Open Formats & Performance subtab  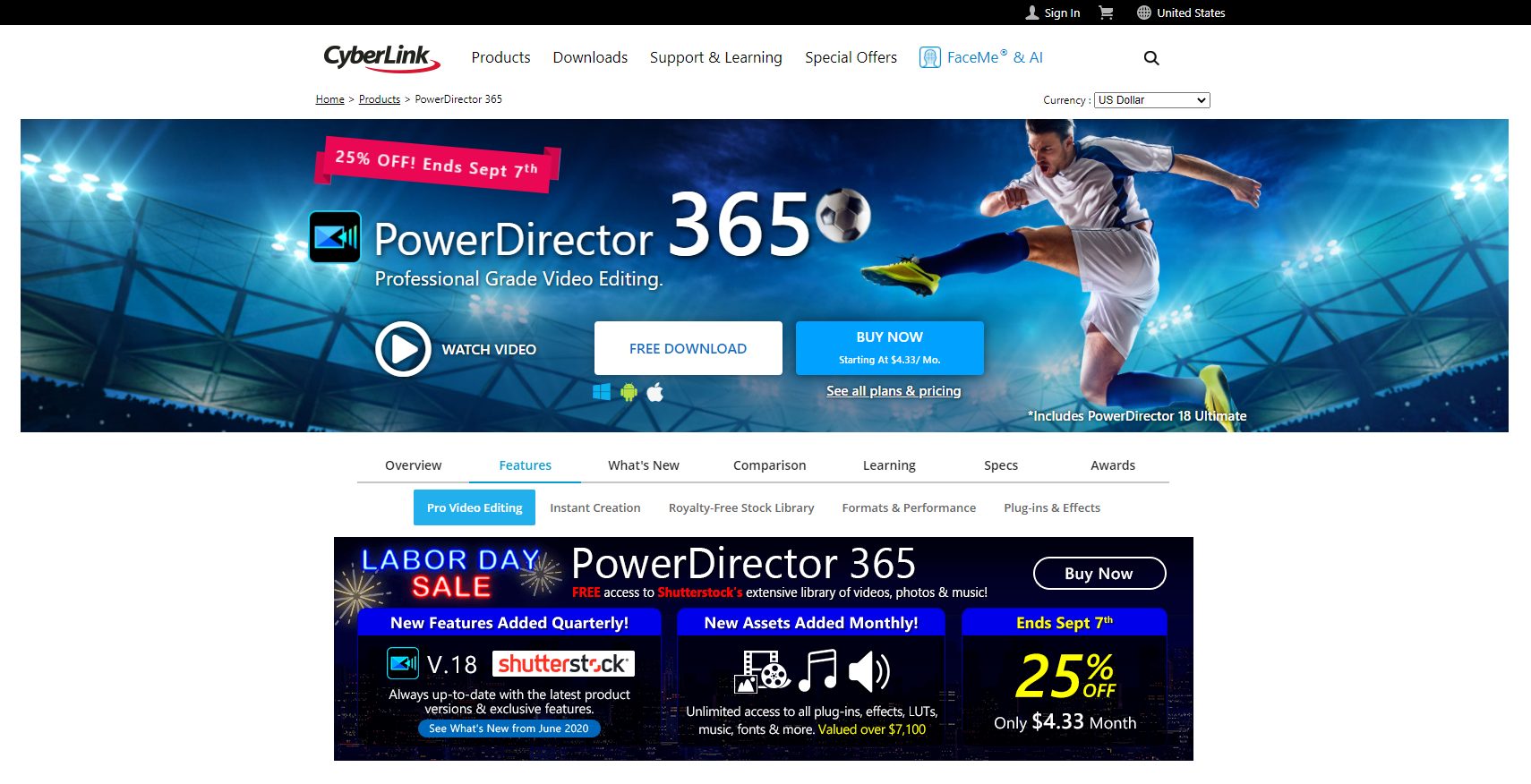[909, 507]
